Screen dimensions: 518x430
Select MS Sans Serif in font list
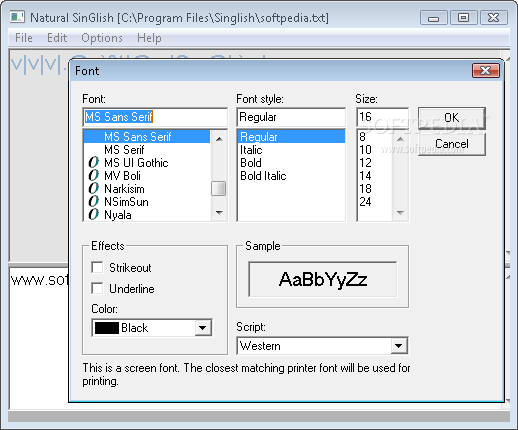(147, 137)
